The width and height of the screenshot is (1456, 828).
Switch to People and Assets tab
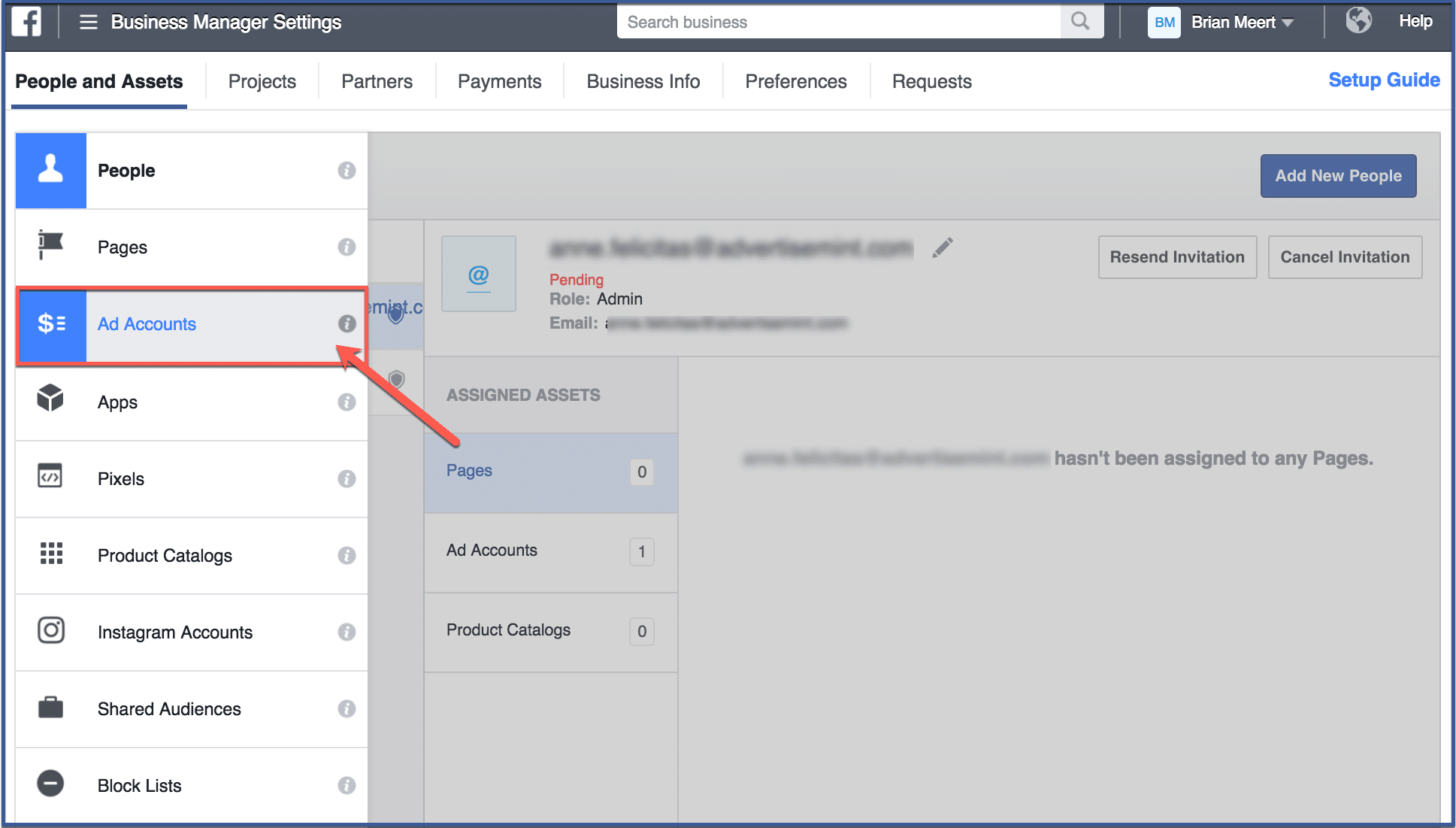99,81
